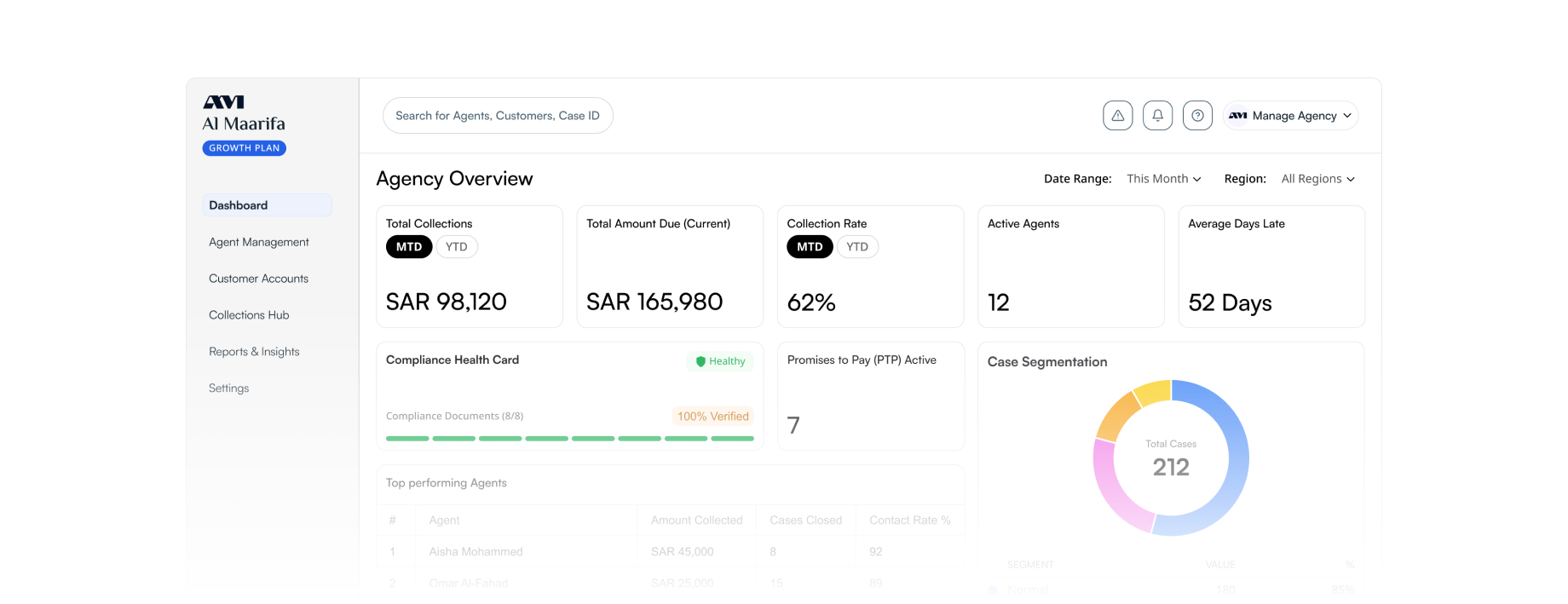Select MTD under Collection Rate
Viewport: 1568px width, 604px height.
coord(810,247)
